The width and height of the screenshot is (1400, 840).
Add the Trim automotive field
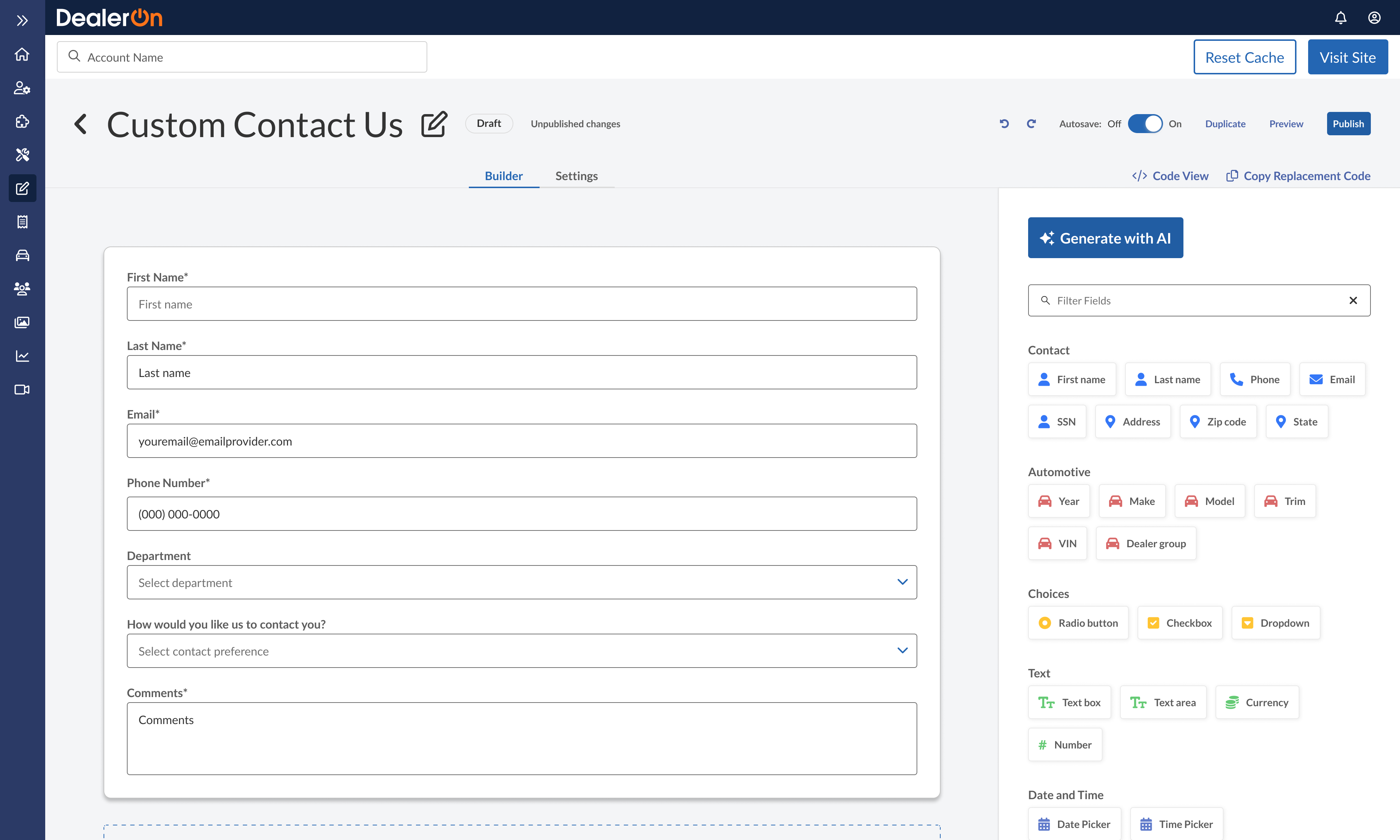(x=1284, y=501)
